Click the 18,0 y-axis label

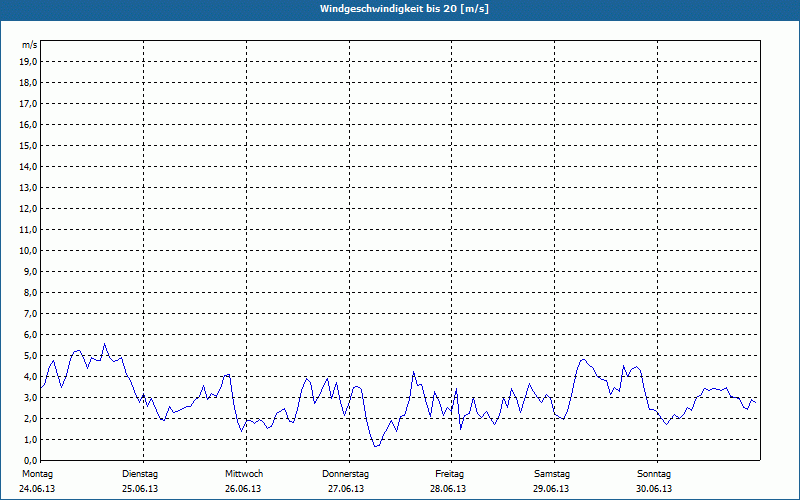point(28,83)
